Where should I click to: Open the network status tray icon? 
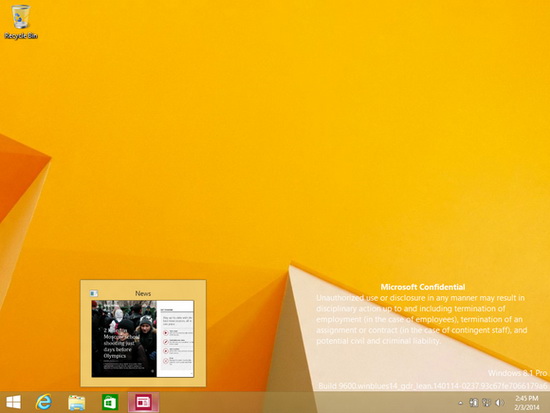point(486,403)
